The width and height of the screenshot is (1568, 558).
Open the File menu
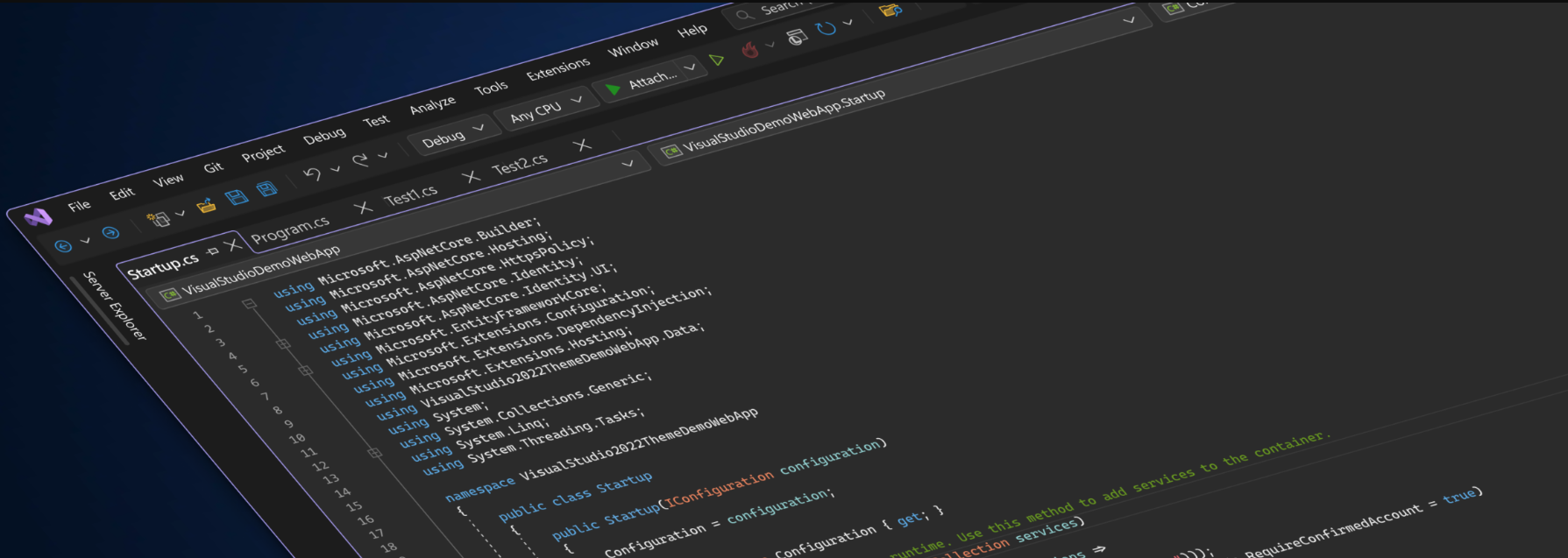tap(79, 205)
